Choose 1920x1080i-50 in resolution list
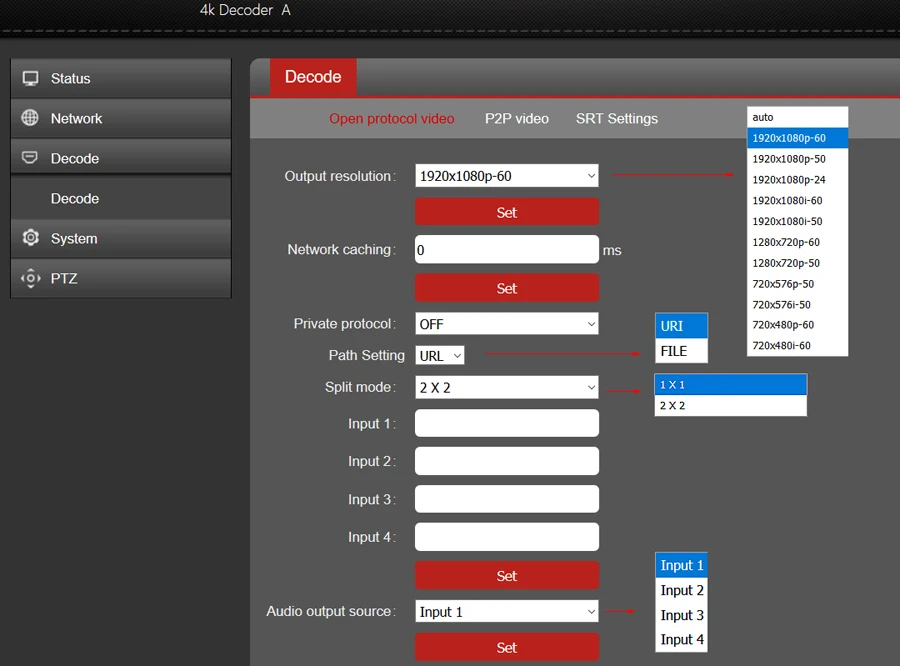The height and width of the screenshot is (666, 900). 797,221
